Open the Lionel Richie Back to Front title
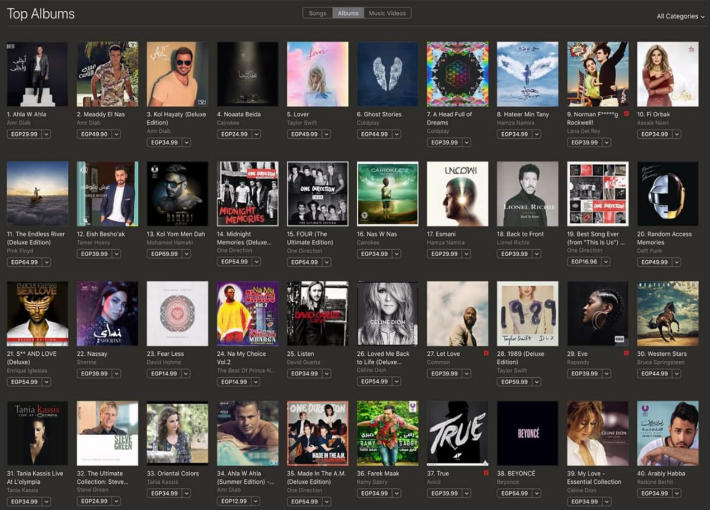The width and height of the screenshot is (710, 510). [x=520, y=234]
